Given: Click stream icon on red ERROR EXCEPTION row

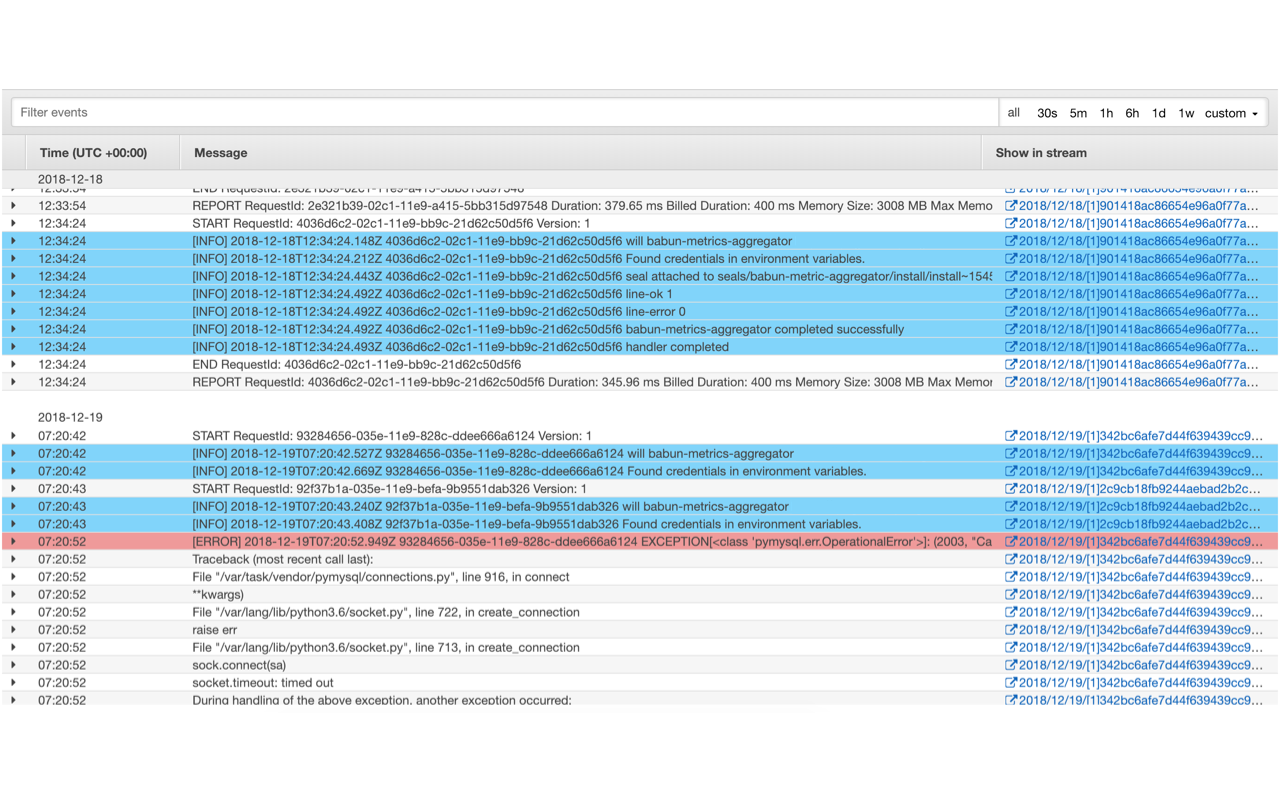Looking at the screenshot, I should coord(1010,542).
